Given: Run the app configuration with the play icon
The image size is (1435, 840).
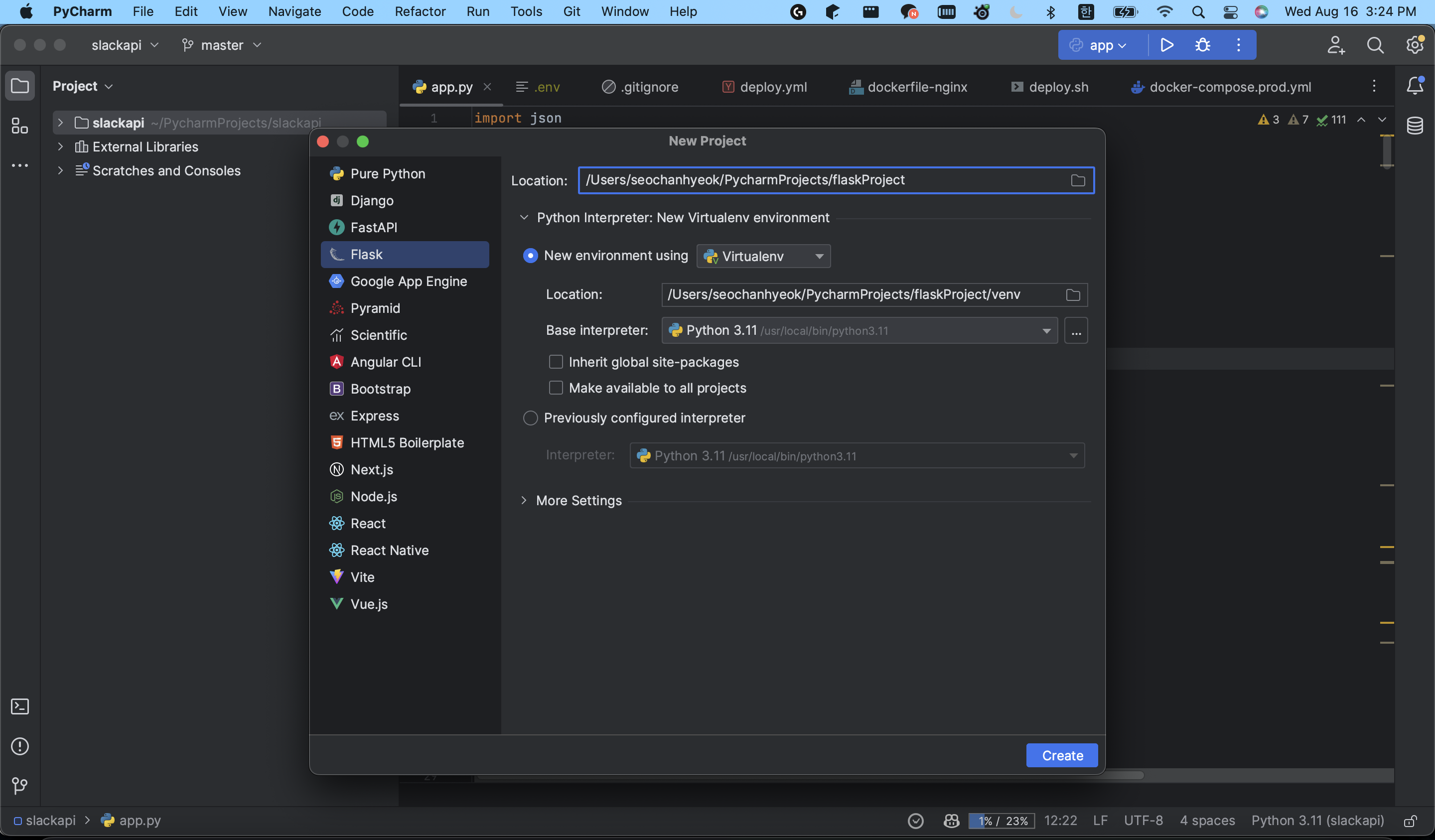Looking at the screenshot, I should tap(1166, 45).
